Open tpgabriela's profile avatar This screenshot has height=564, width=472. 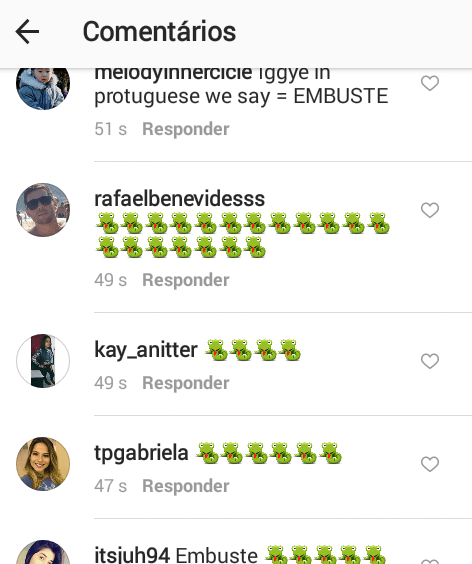(43, 464)
